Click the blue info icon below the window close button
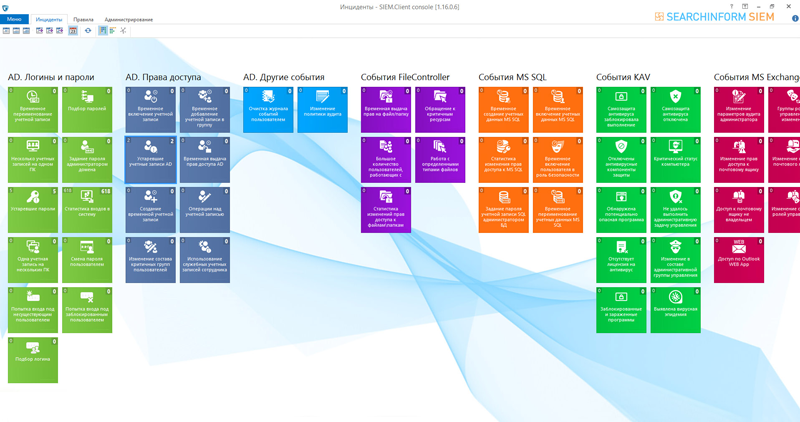The image size is (800, 422). tap(795, 18)
